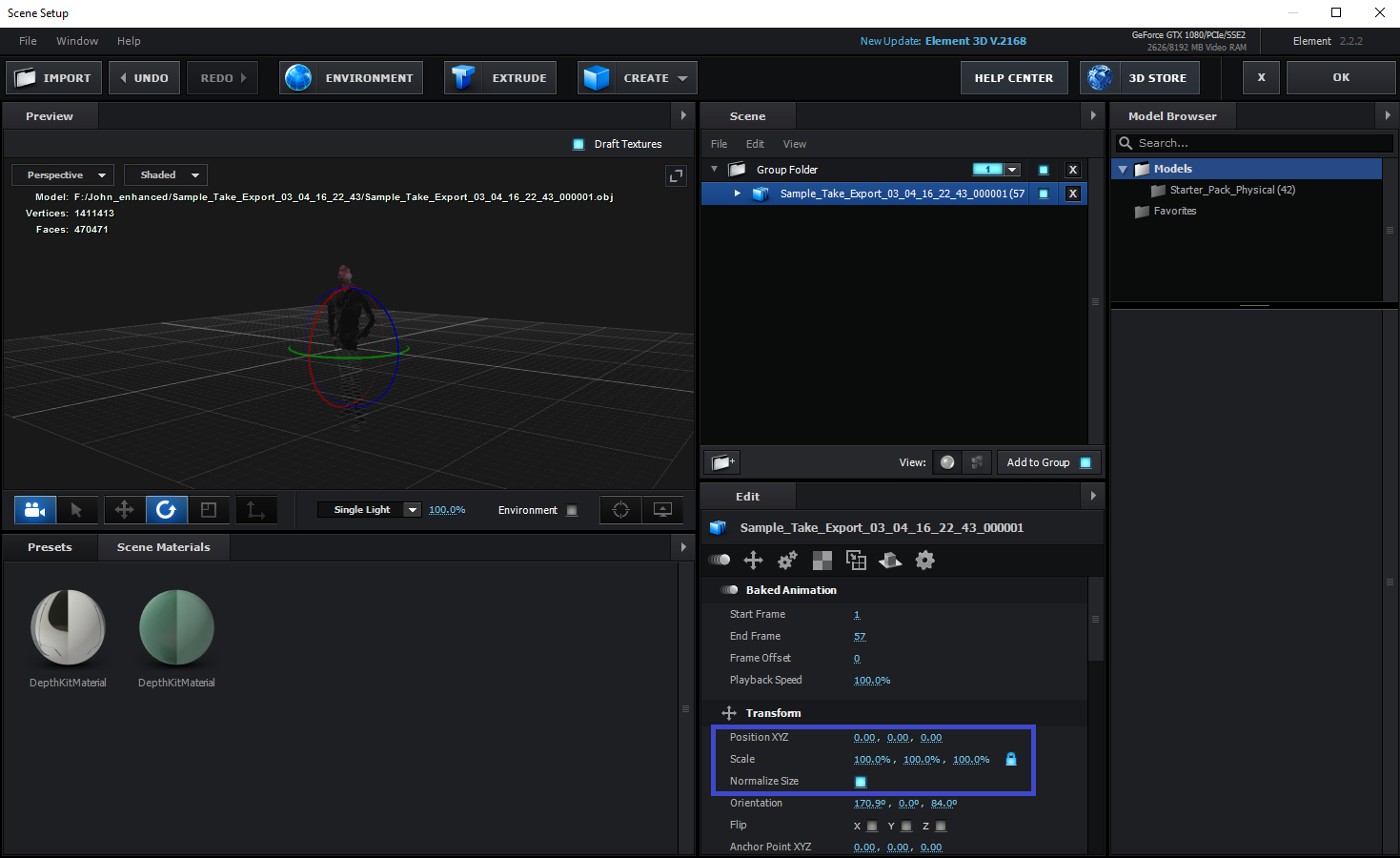Click the Import button
The width and height of the screenshot is (1400, 858).
(54, 78)
